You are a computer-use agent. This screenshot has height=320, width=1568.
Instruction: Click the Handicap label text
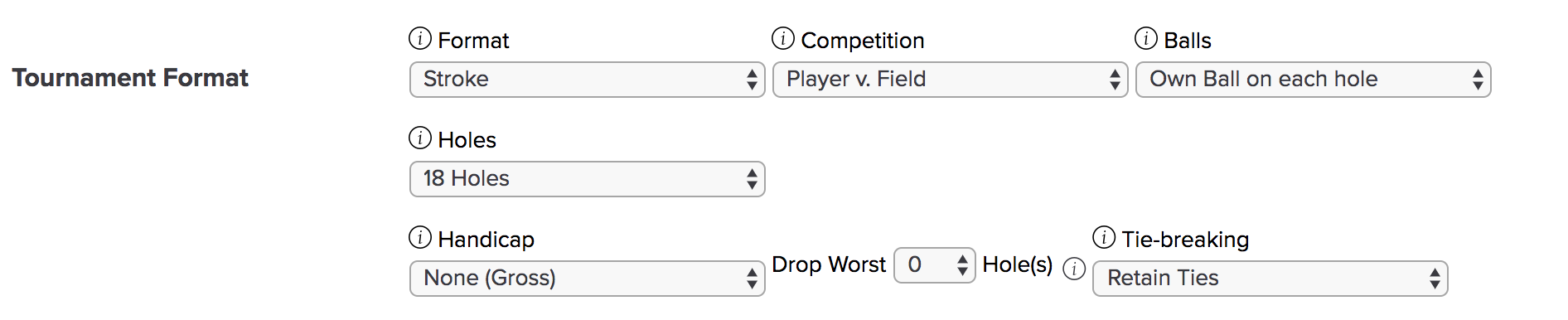pos(486,240)
